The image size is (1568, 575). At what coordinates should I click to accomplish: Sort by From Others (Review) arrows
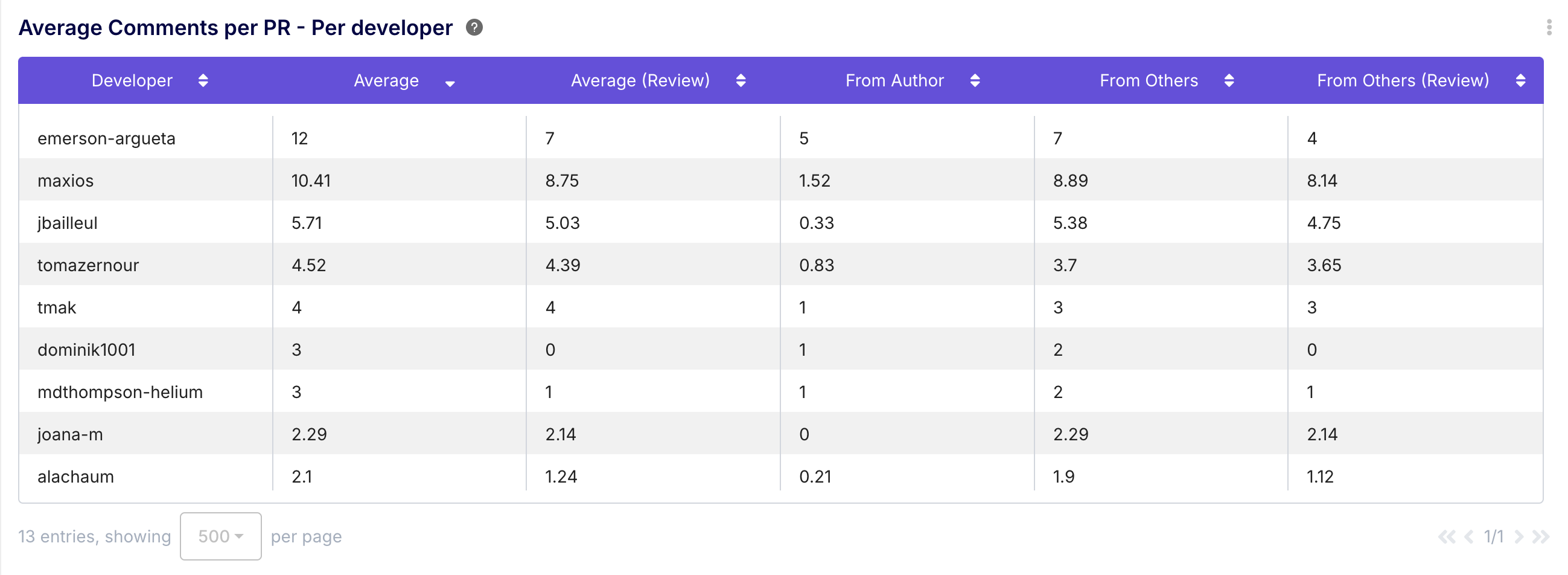click(1520, 80)
